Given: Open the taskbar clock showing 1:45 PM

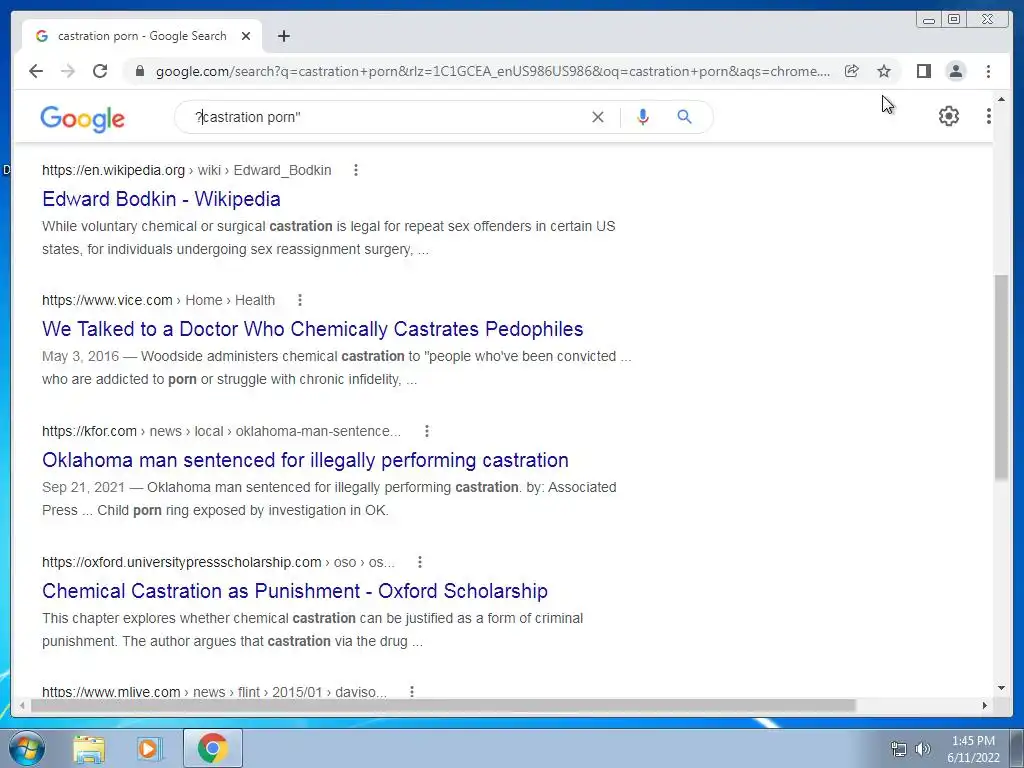Looking at the screenshot, I should coord(973,749).
